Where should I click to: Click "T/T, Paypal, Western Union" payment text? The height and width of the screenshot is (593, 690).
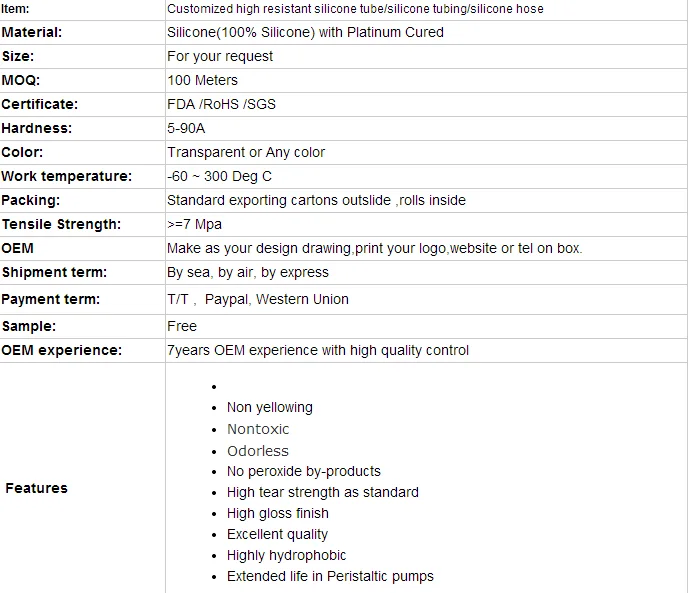[258, 299]
